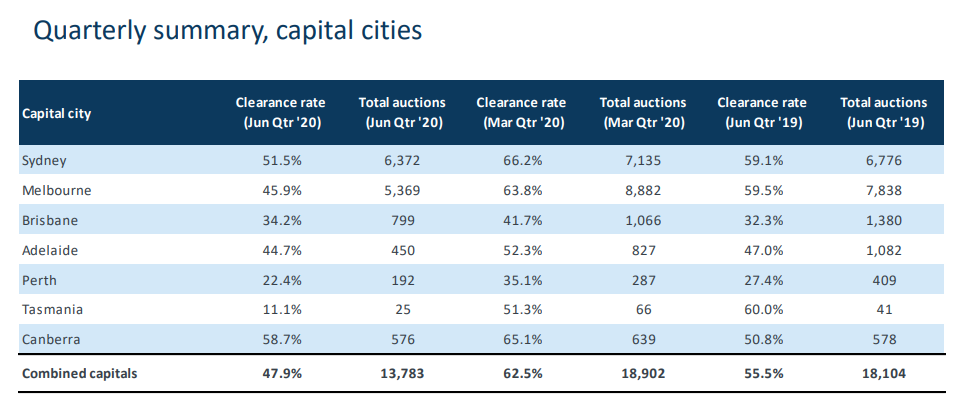This screenshot has width=955, height=411.
Task: Click the Tasmania row label
Action: [x=52, y=309]
